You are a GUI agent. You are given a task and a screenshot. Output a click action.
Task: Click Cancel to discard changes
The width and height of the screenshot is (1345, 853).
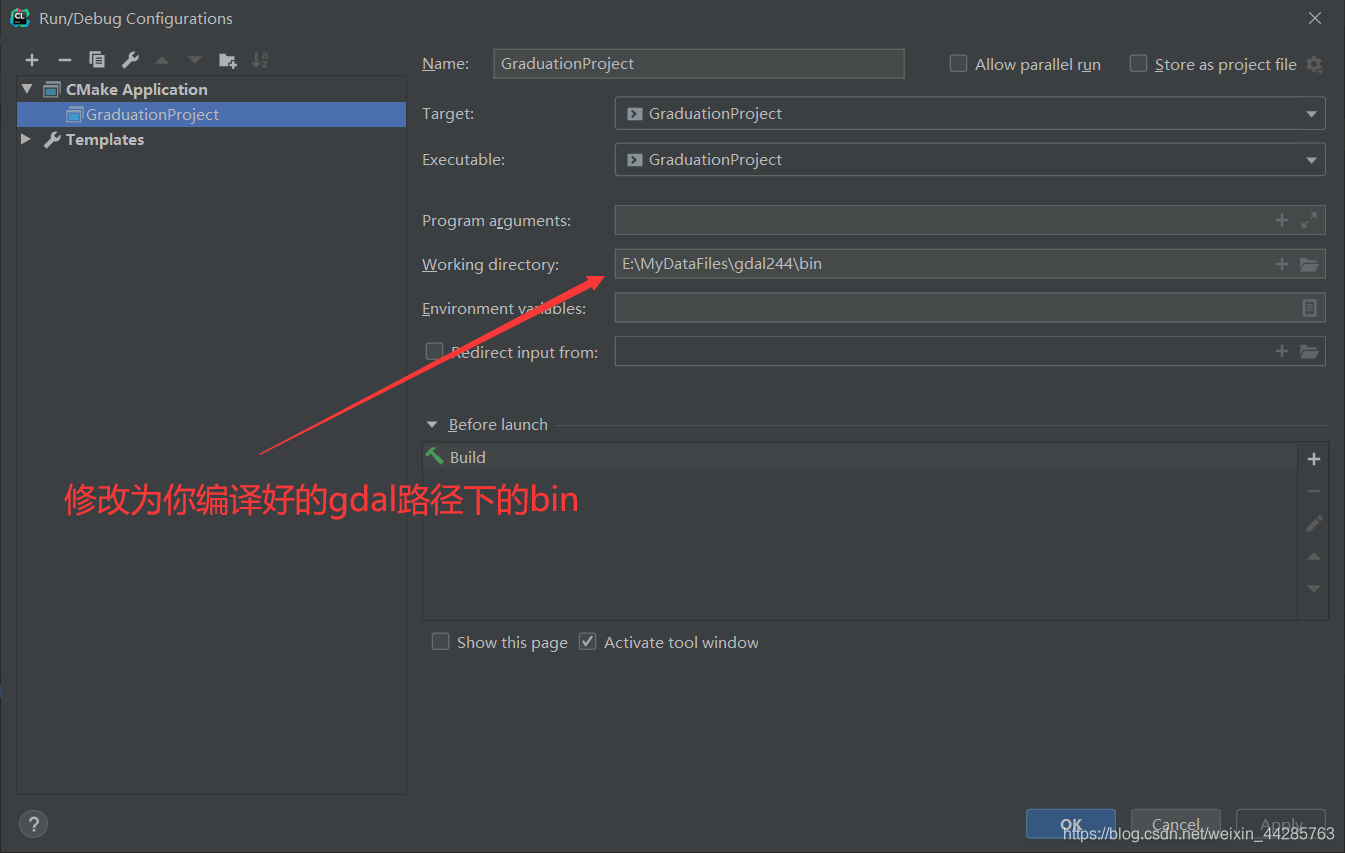pyautogui.click(x=1176, y=824)
